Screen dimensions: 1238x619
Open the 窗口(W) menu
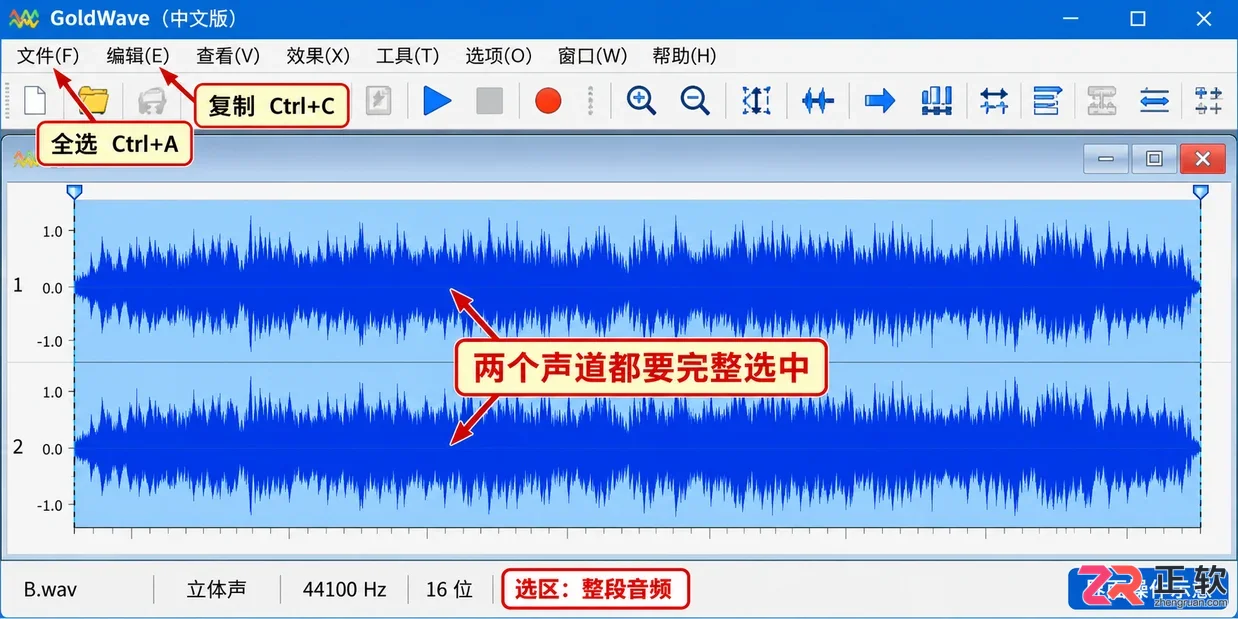(x=593, y=56)
